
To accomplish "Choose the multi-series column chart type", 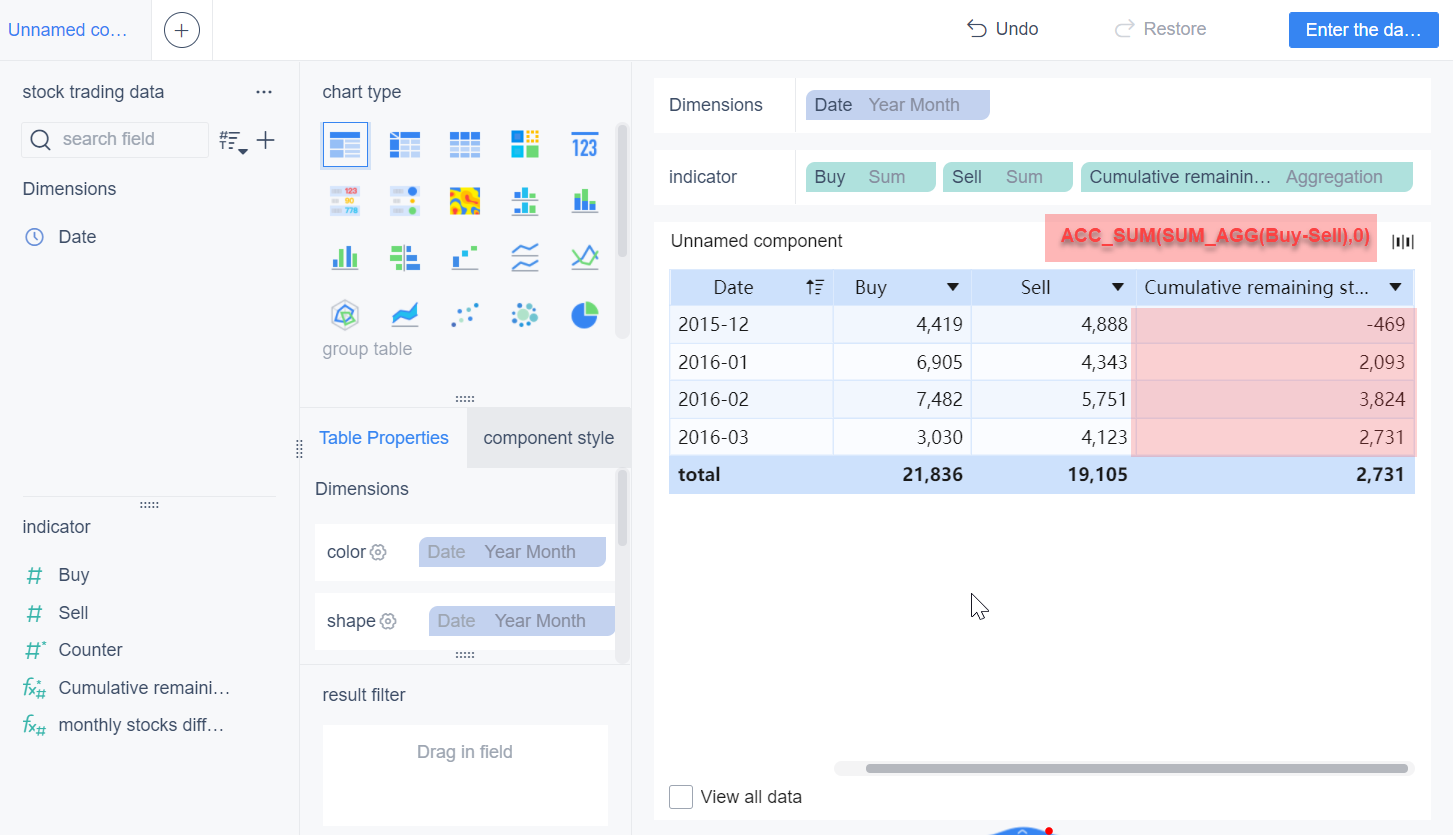I will pos(345,258).
